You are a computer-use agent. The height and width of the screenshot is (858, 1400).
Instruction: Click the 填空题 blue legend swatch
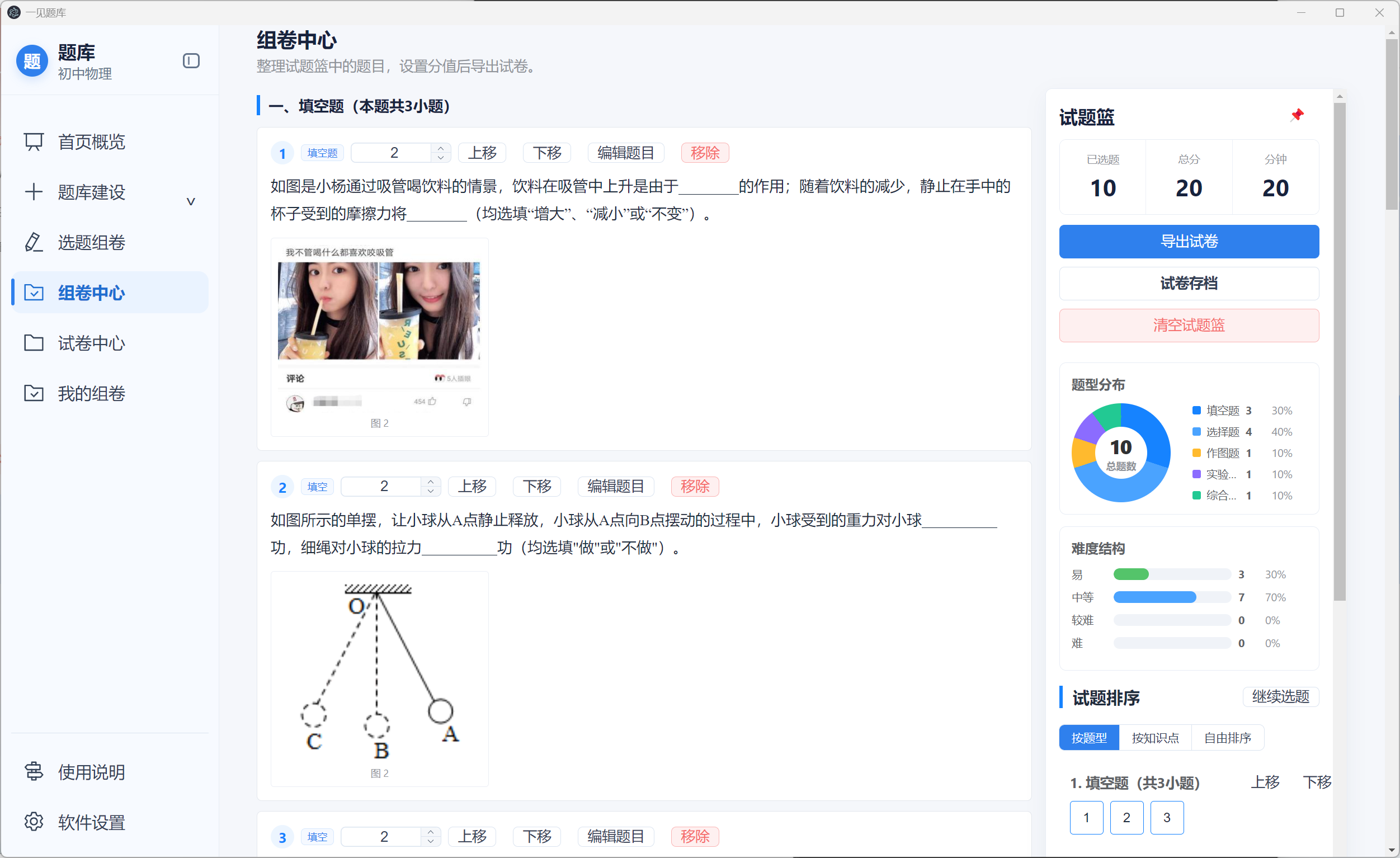point(1196,410)
